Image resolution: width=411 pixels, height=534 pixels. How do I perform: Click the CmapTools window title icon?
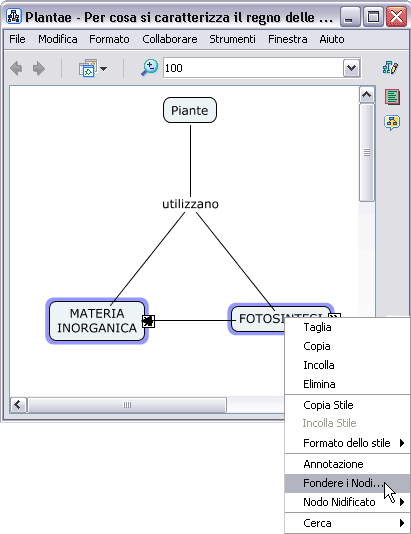point(14,16)
